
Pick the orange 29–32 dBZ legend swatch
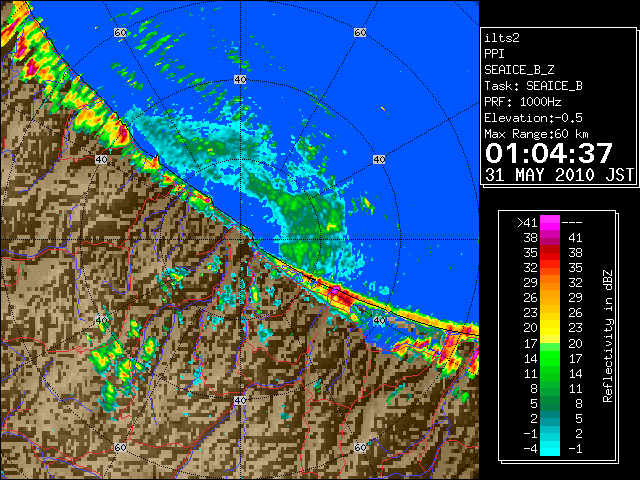pyautogui.click(x=550, y=283)
